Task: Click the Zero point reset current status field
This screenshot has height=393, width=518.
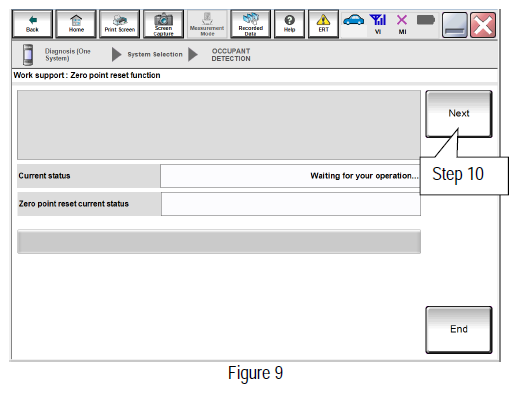Action: coord(291,204)
